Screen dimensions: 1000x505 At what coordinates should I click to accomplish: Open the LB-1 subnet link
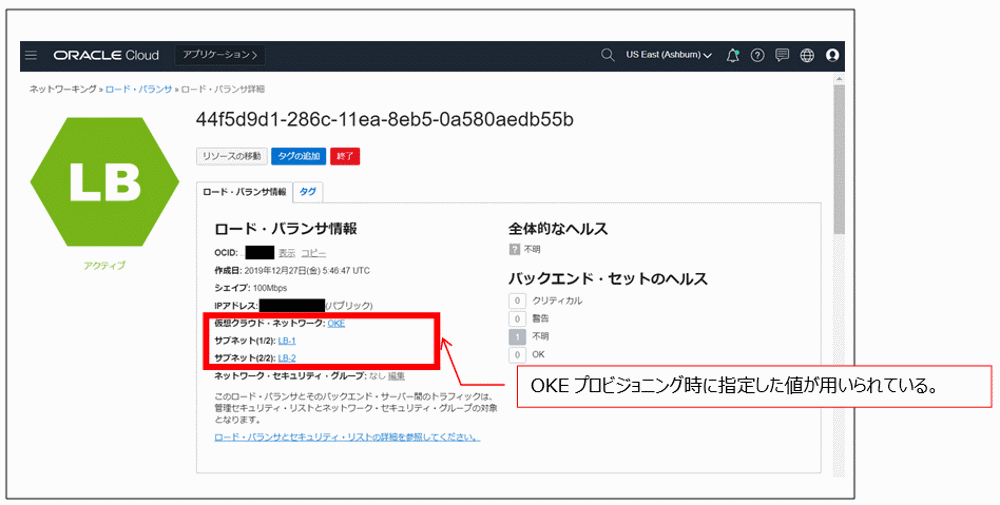(x=287, y=341)
